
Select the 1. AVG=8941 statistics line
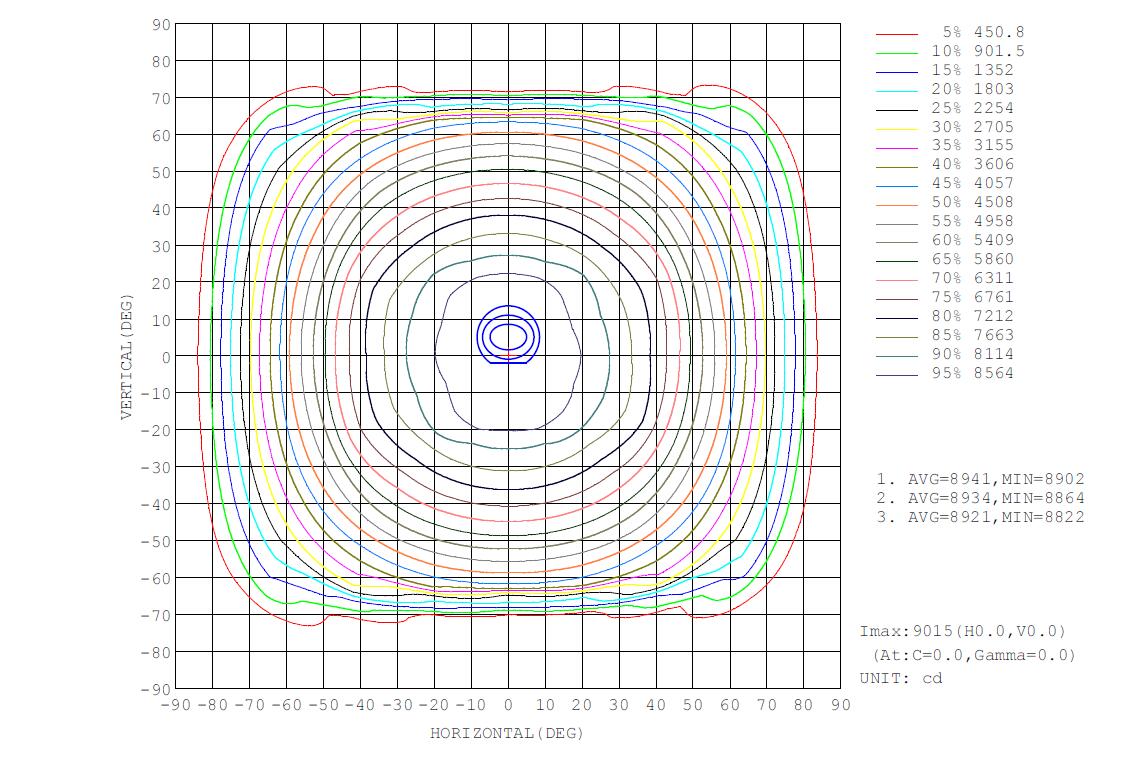click(x=979, y=480)
